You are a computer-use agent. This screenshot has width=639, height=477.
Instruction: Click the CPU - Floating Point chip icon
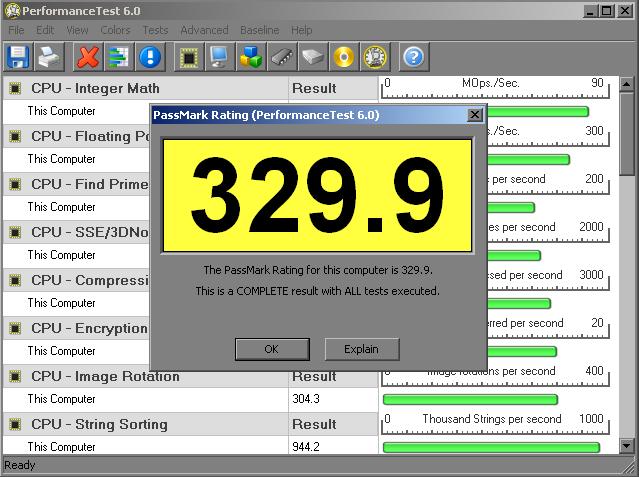pyautogui.click(x=15, y=136)
